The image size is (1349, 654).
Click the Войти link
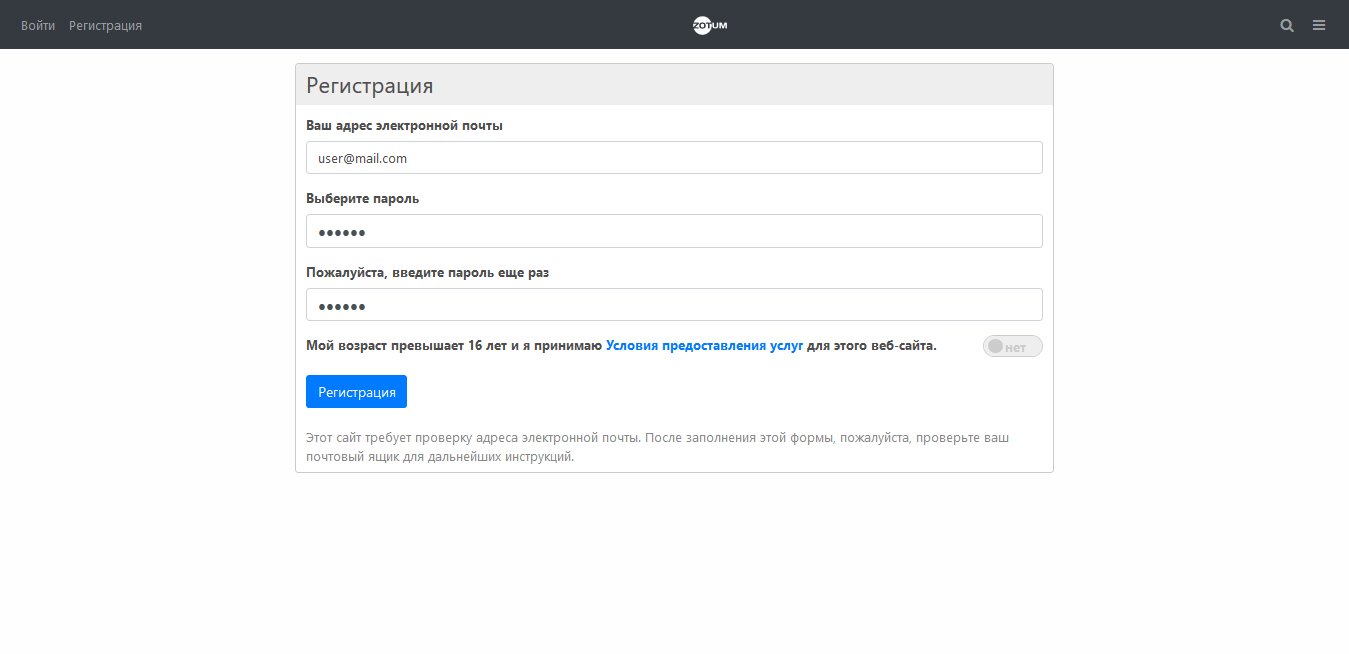click(38, 25)
